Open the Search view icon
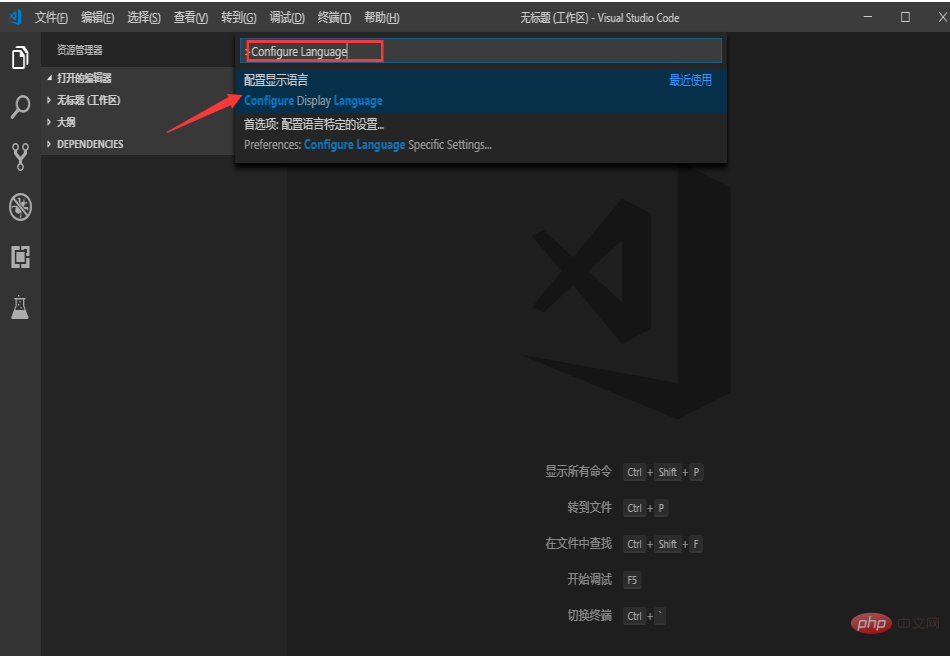Image resolution: width=950 pixels, height=656 pixels. tap(20, 107)
